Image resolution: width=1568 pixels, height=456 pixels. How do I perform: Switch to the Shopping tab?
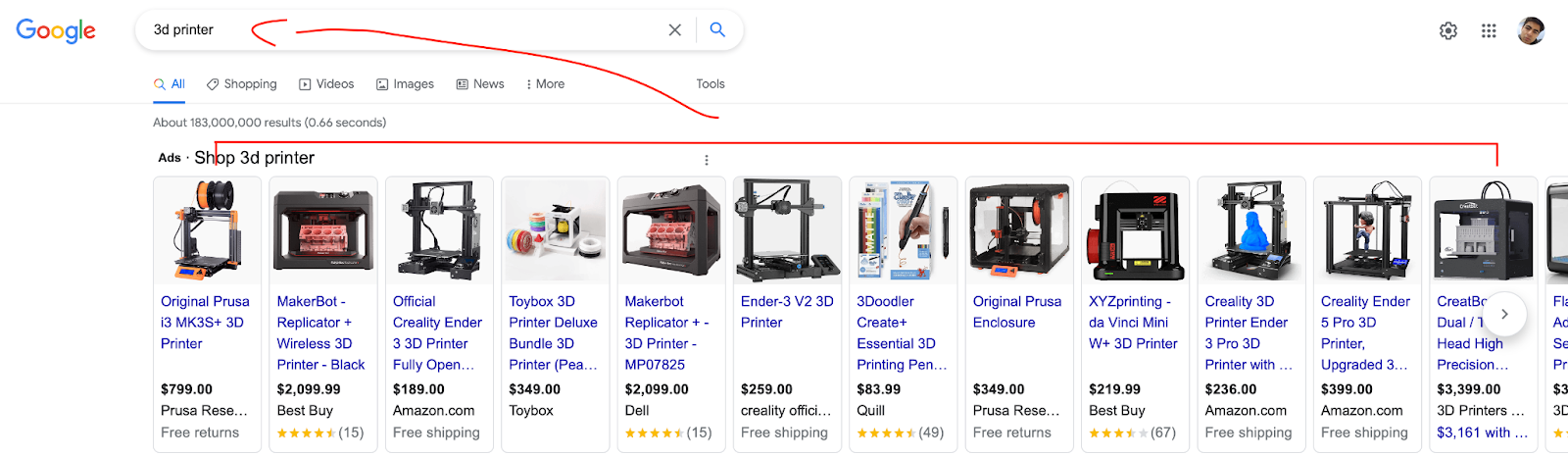point(241,84)
